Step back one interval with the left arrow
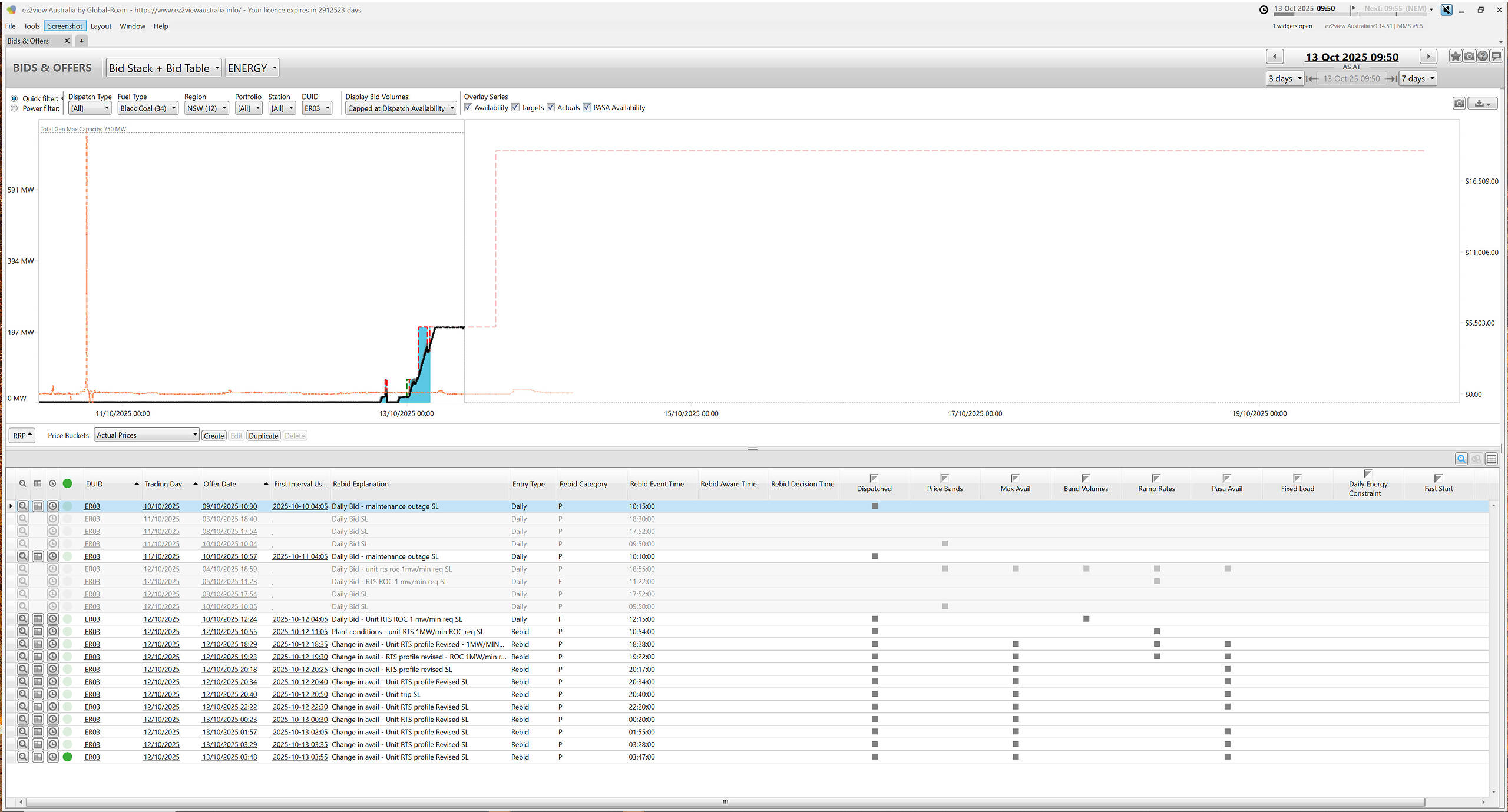 click(1275, 57)
